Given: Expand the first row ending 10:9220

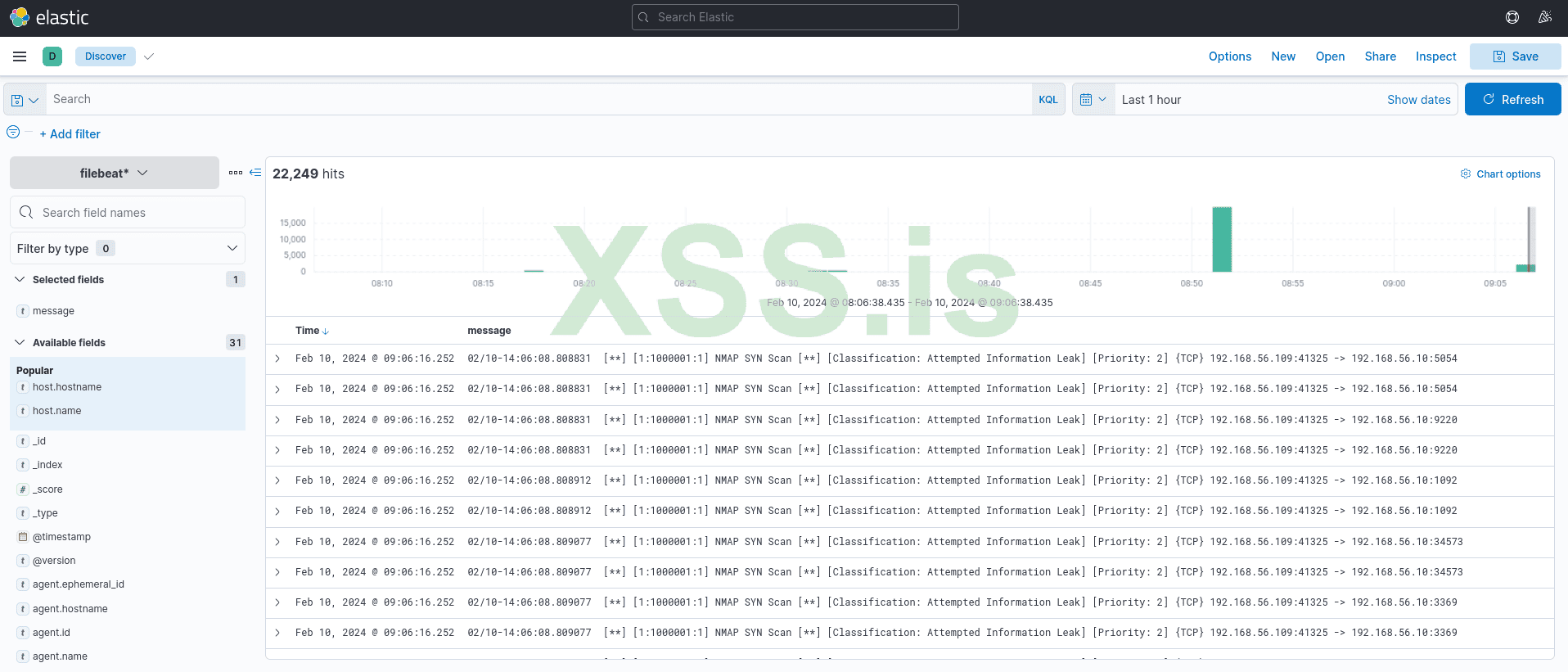Looking at the screenshot, I should click(x=277, y=420).
